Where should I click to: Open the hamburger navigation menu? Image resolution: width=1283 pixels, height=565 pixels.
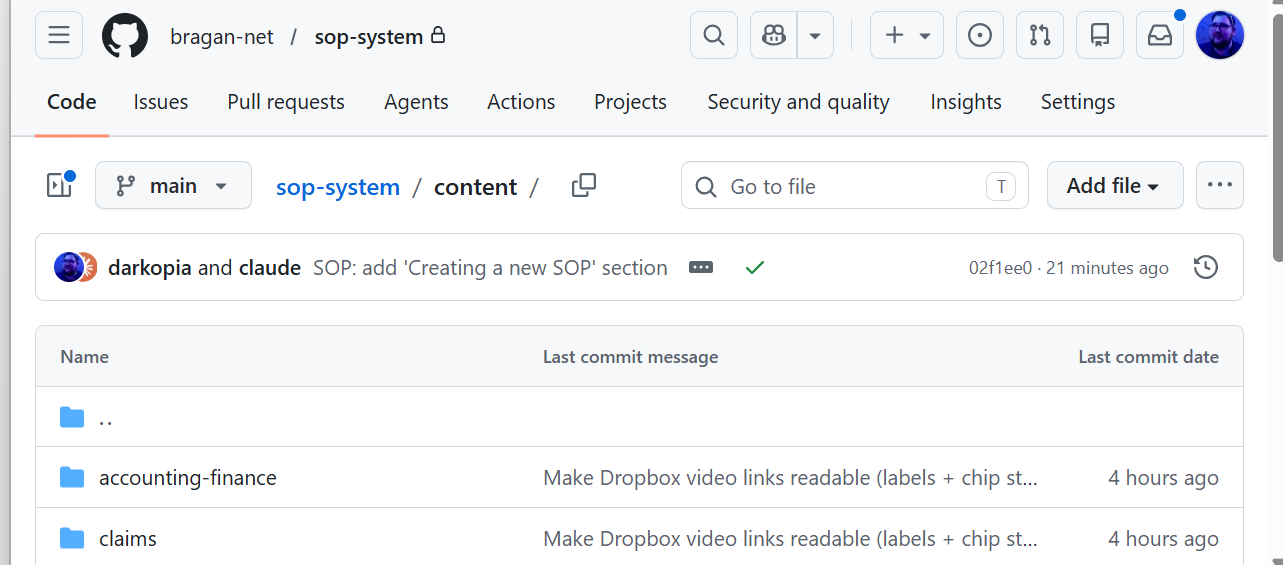(x=59, y=36)
